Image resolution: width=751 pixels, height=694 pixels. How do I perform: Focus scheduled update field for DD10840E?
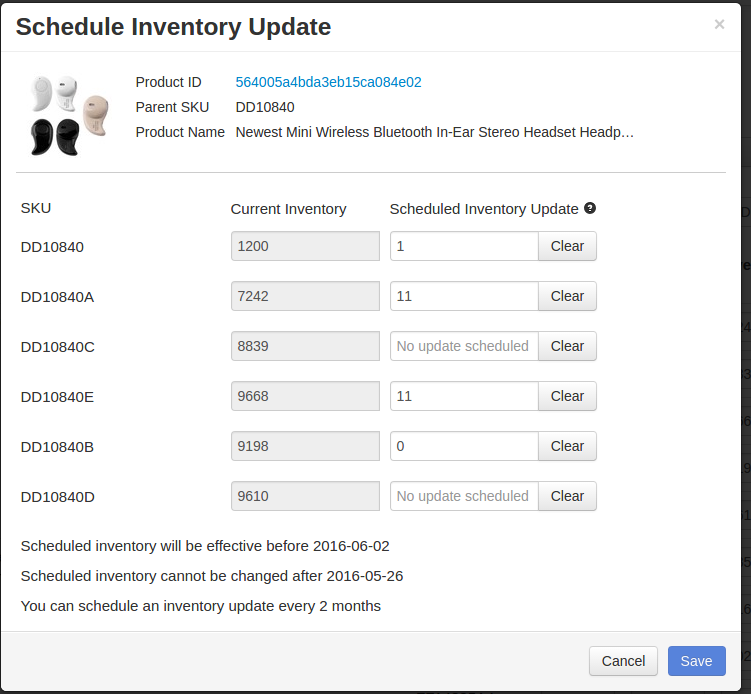(464, 396)
